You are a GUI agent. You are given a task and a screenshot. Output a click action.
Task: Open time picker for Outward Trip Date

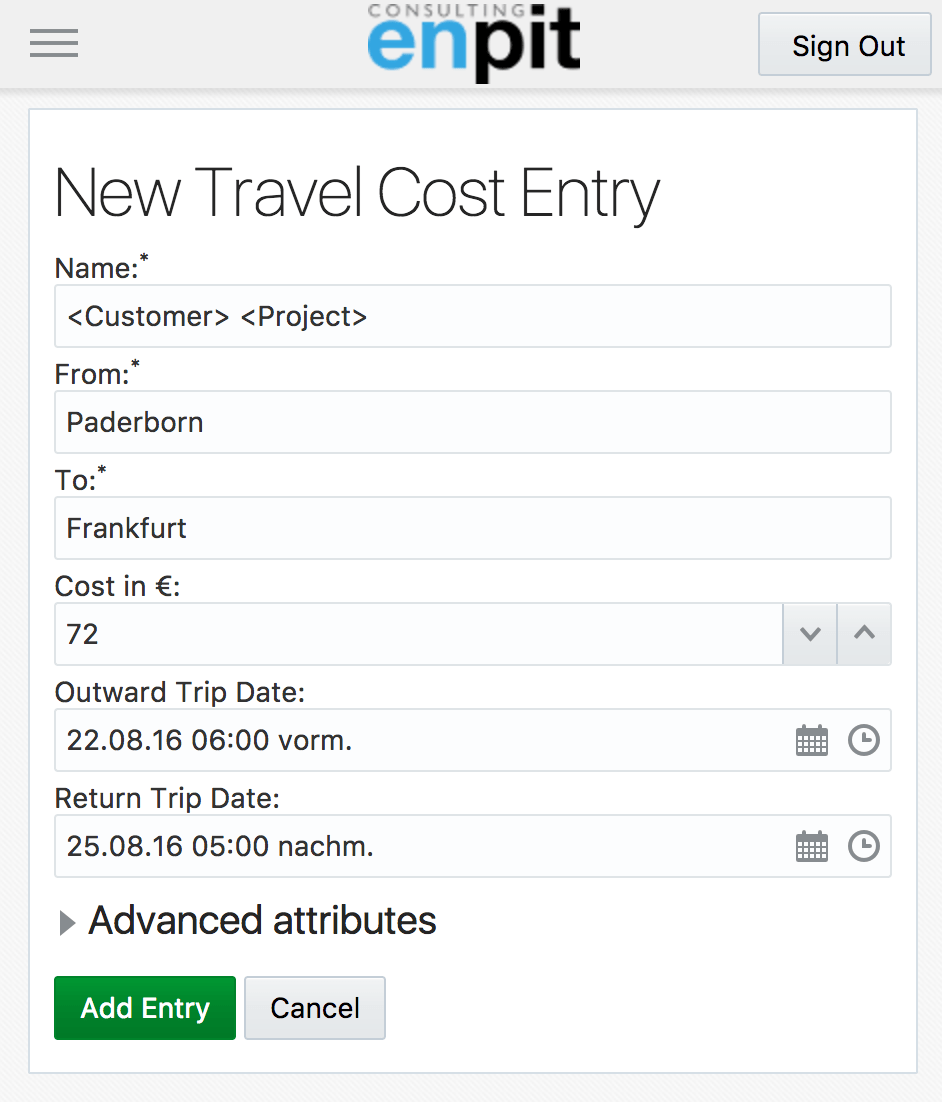[x=864, y=741]
